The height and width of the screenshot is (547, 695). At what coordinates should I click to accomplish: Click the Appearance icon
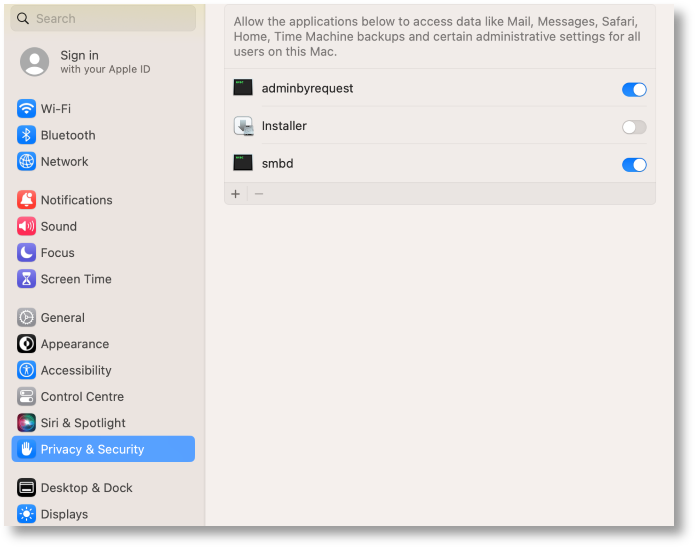click(26, 344)
